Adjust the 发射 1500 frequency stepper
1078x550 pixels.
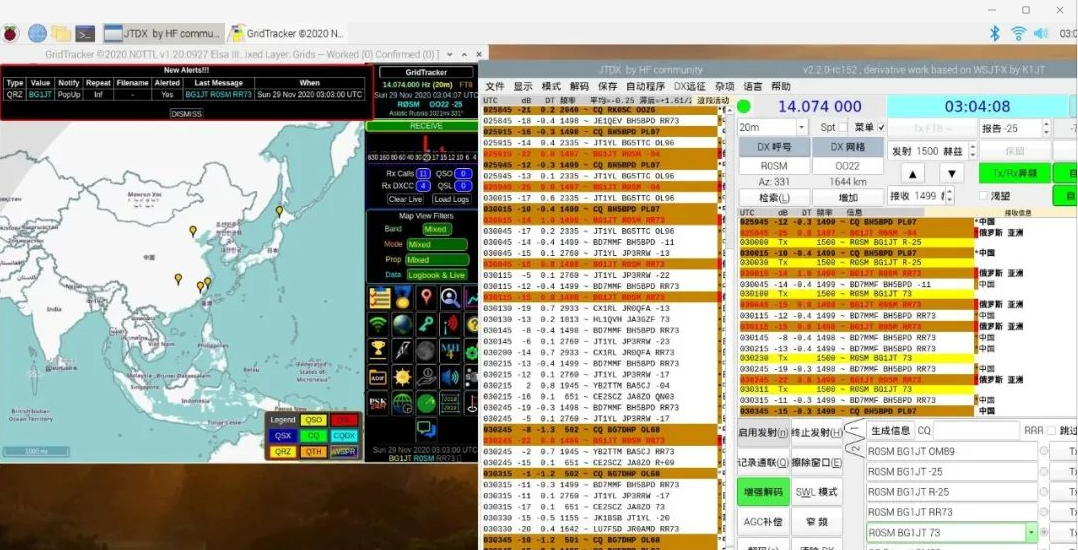point(974,151)
